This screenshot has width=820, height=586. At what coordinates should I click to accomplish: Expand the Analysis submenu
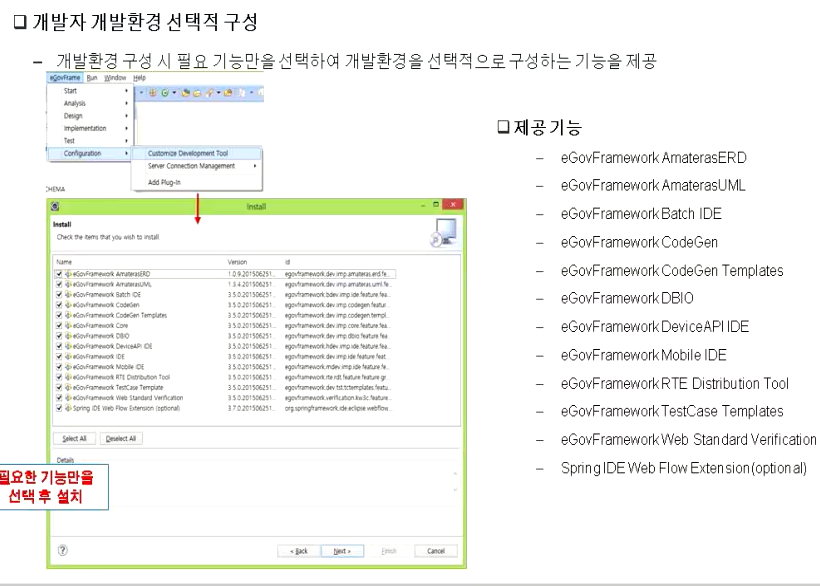(x=89, y=103)
